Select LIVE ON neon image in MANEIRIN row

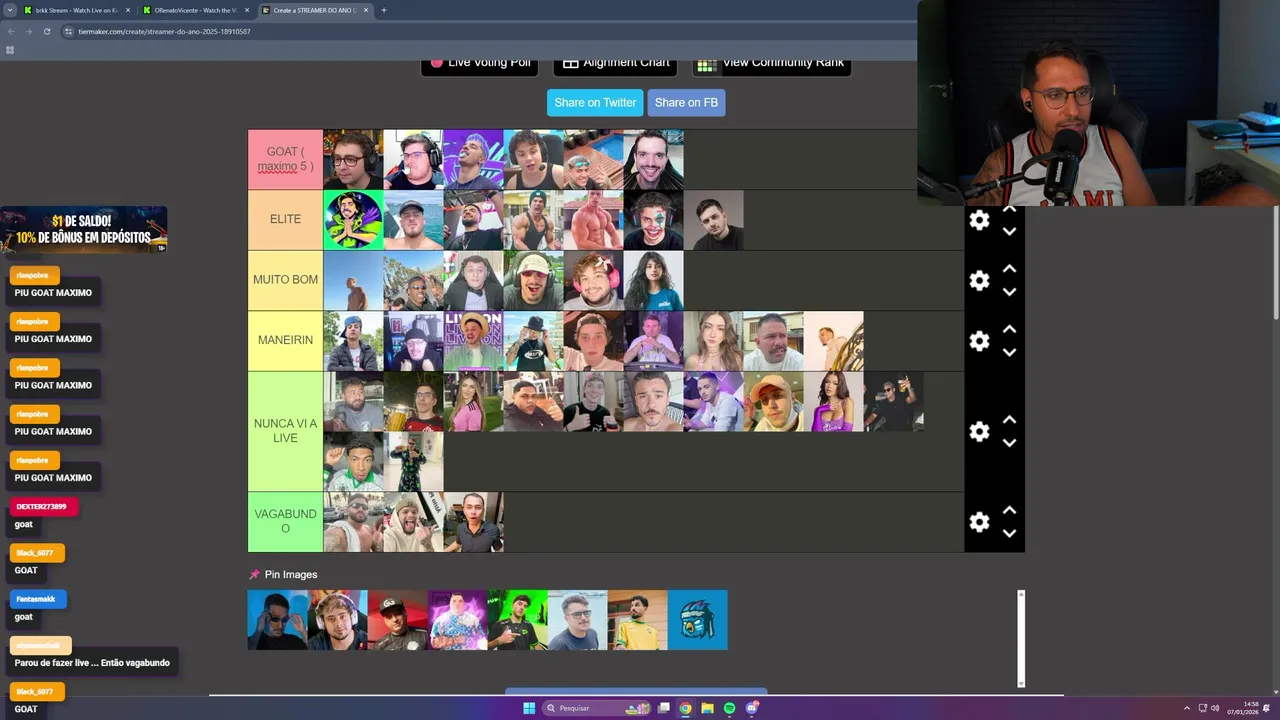click(x=473, y=341)
